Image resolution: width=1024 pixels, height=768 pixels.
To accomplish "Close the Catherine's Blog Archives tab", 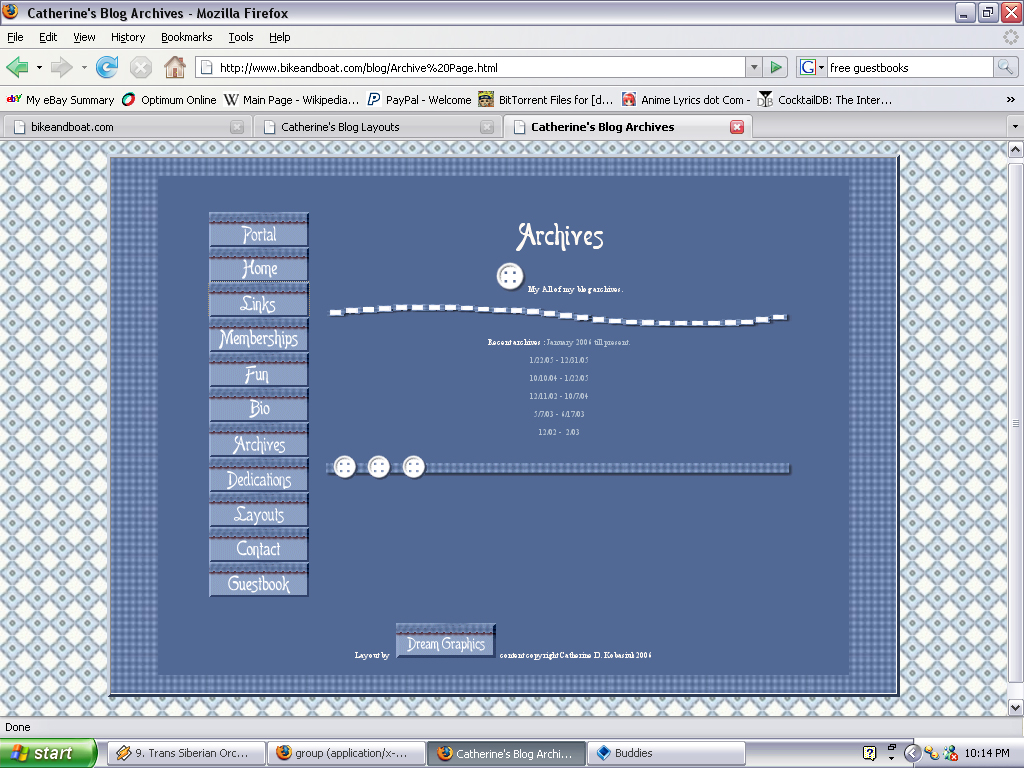I will coord(737,127).
